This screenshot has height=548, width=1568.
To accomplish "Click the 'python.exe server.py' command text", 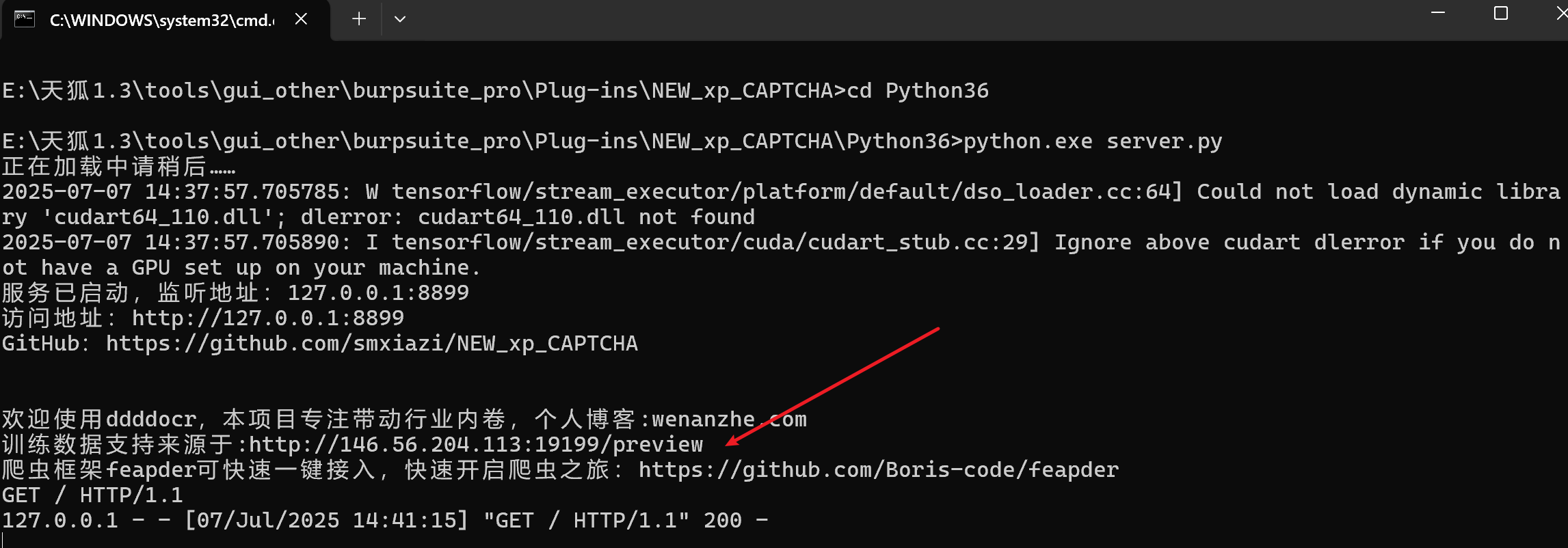I will 1092,141.
